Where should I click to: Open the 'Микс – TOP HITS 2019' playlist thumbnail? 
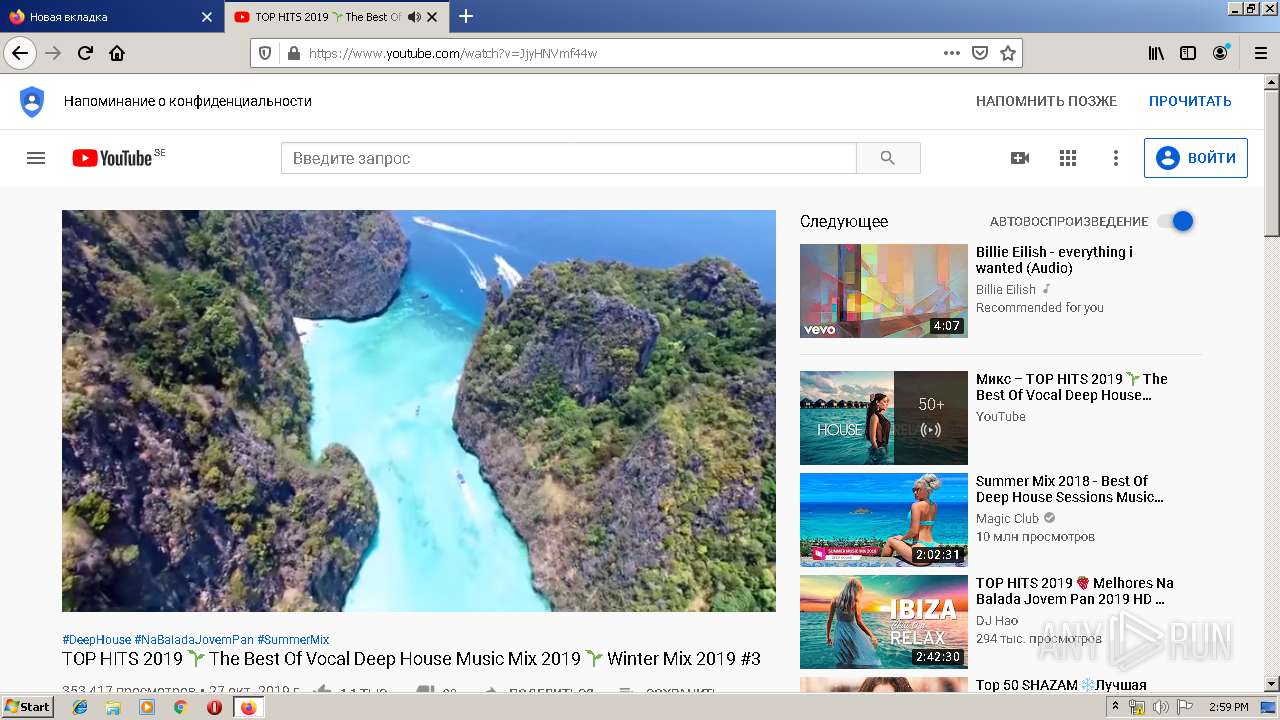(884, 418)
